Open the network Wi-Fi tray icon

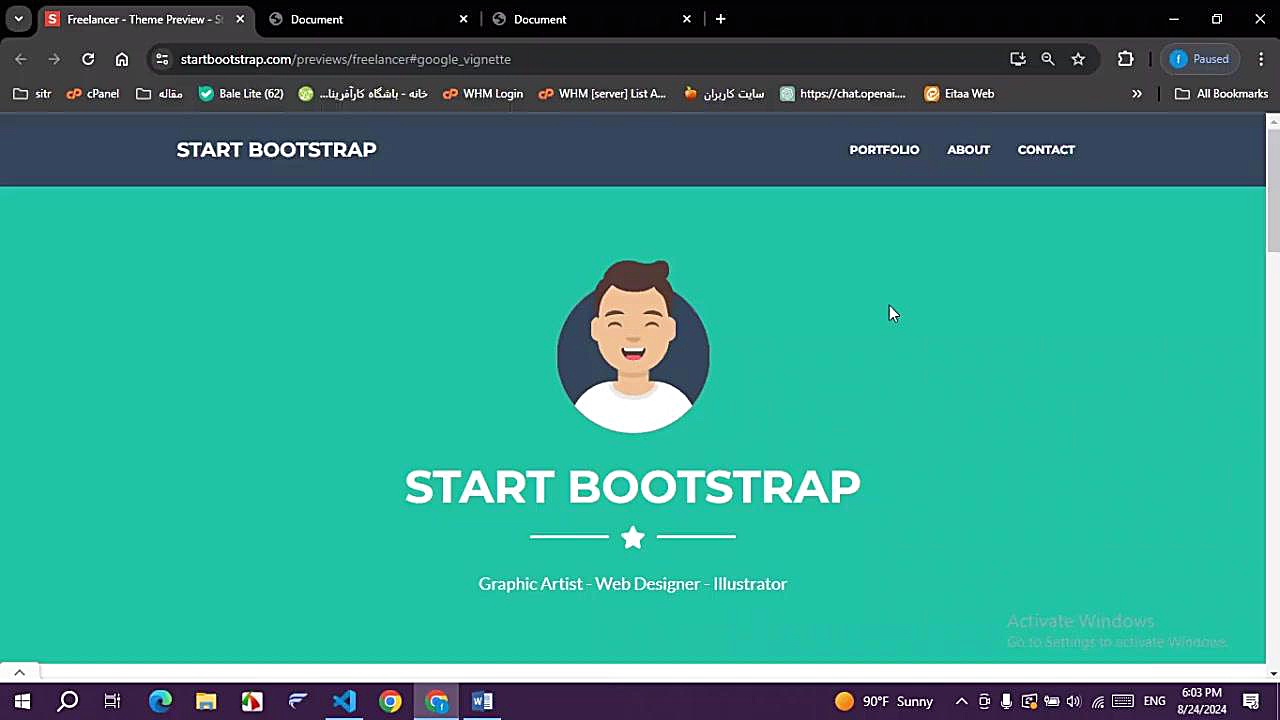(1098, 701)
